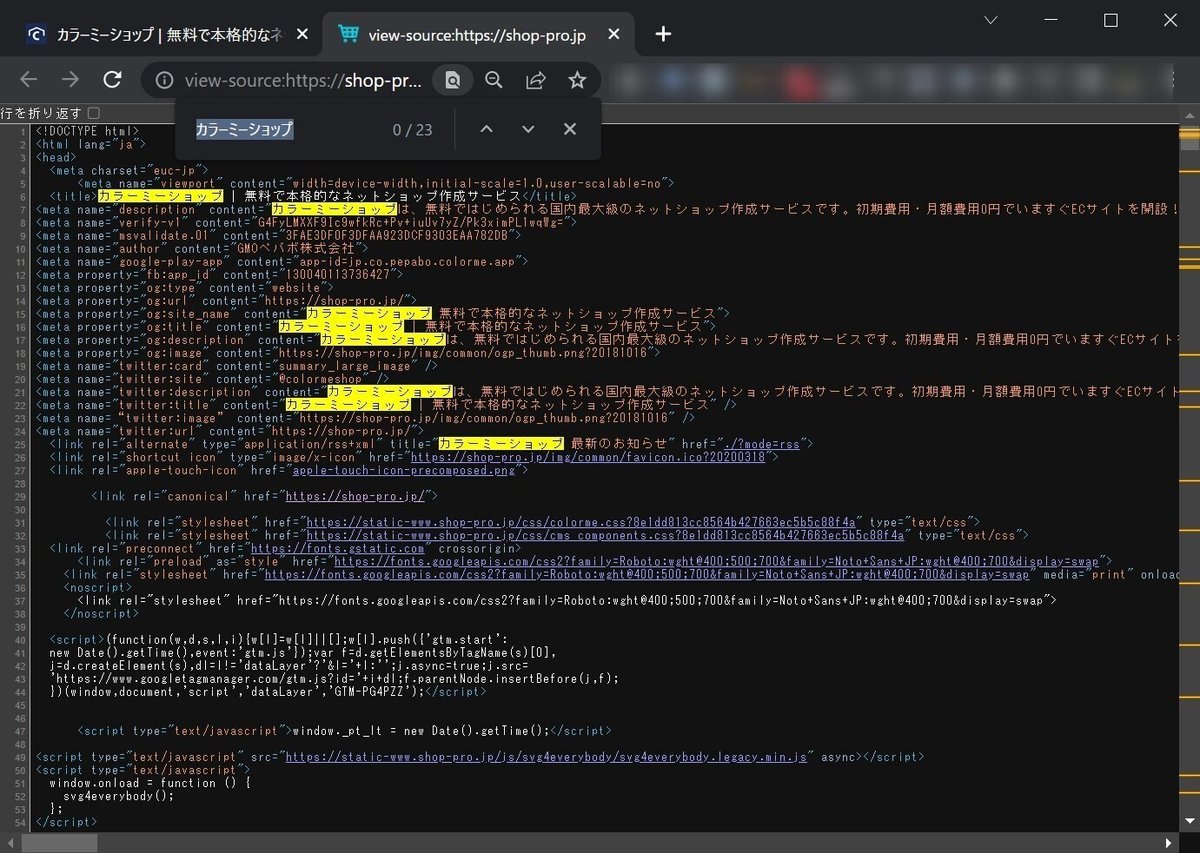Open the svg4everybody.legacy.min.js script link
The width and height of the screenshot is (1200, 853).
click(x=546, y=757)
